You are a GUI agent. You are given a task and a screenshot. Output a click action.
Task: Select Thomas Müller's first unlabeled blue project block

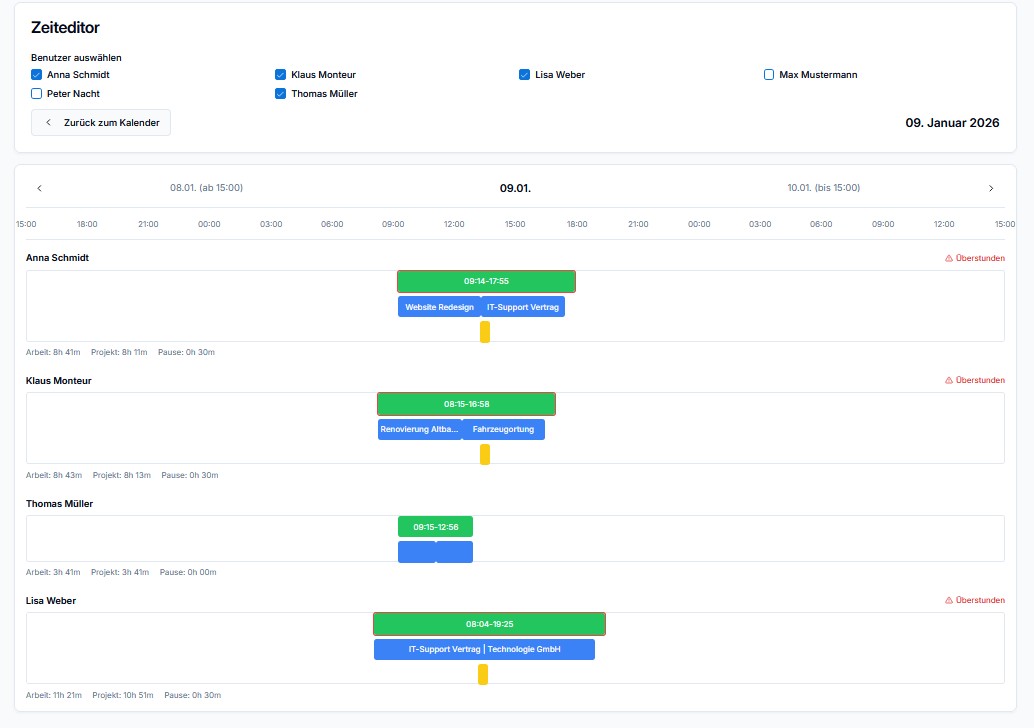point(417,552)
